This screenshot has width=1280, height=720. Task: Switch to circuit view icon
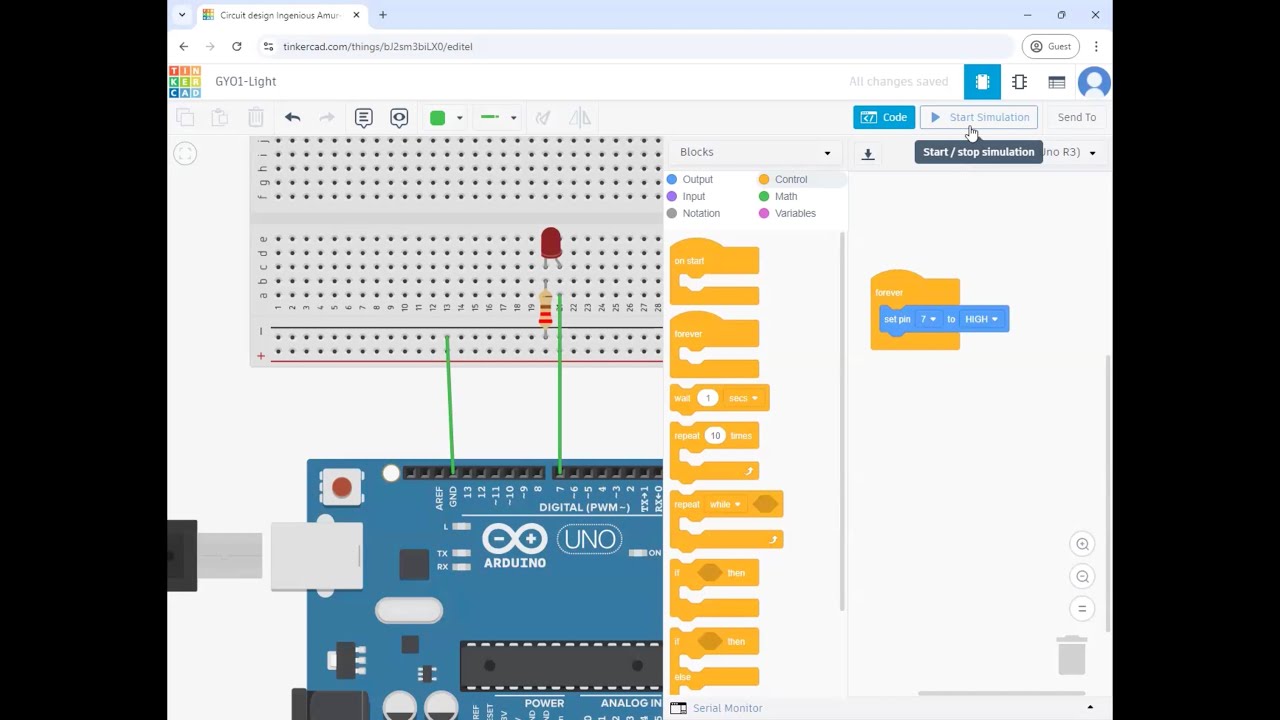tap(982, 82)
